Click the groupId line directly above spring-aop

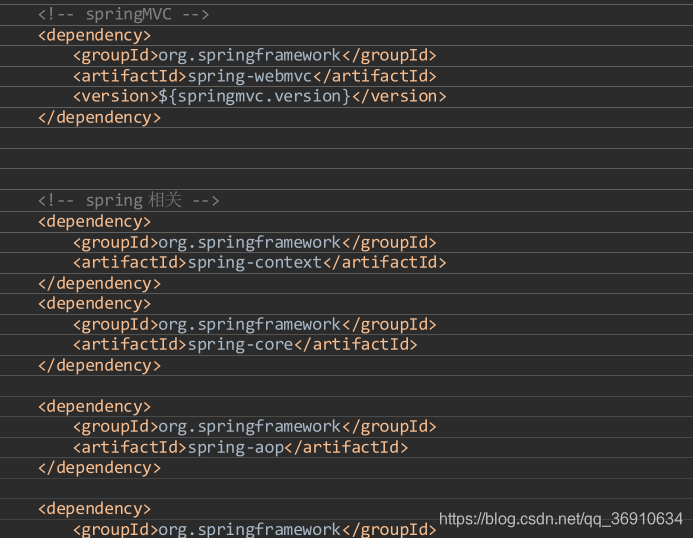click(255, 427)
